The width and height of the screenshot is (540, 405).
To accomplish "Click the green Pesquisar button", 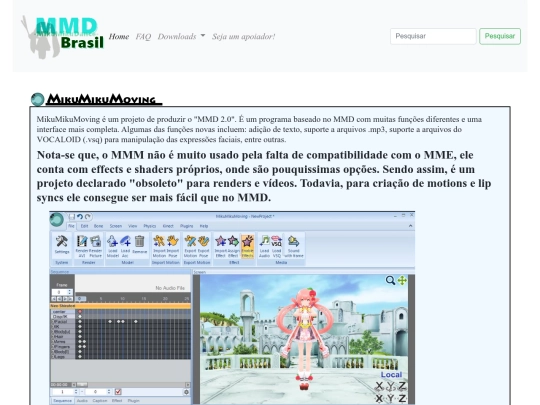I will pyautogui.click(x=500, y=36).
